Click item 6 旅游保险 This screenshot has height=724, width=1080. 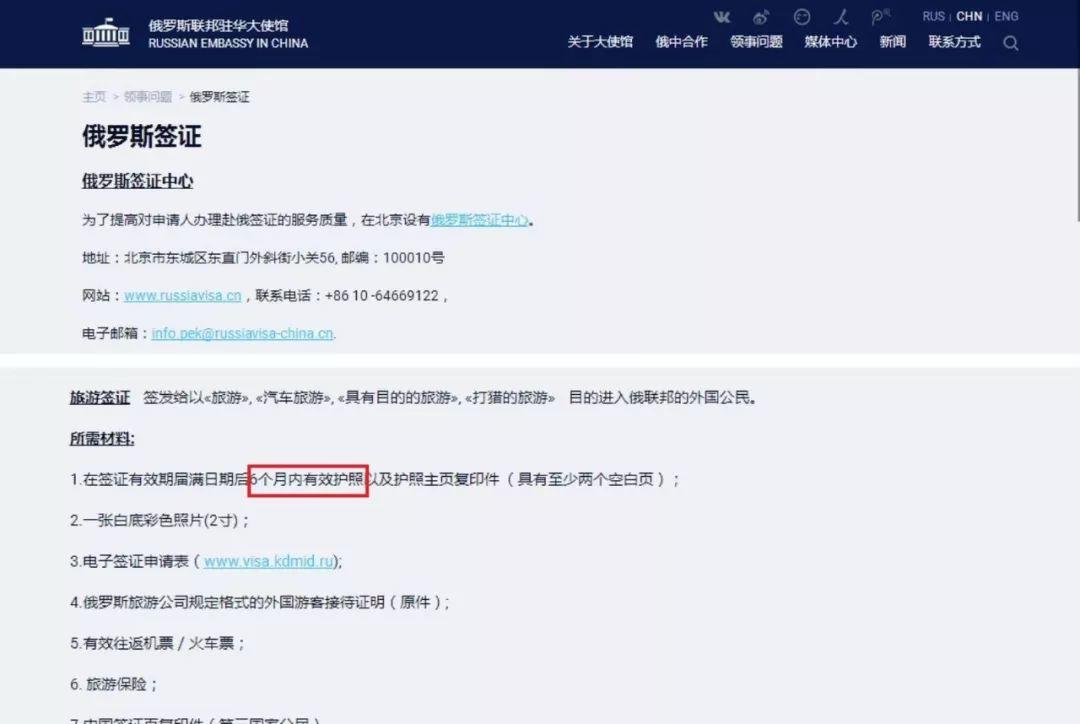[114, 685]
